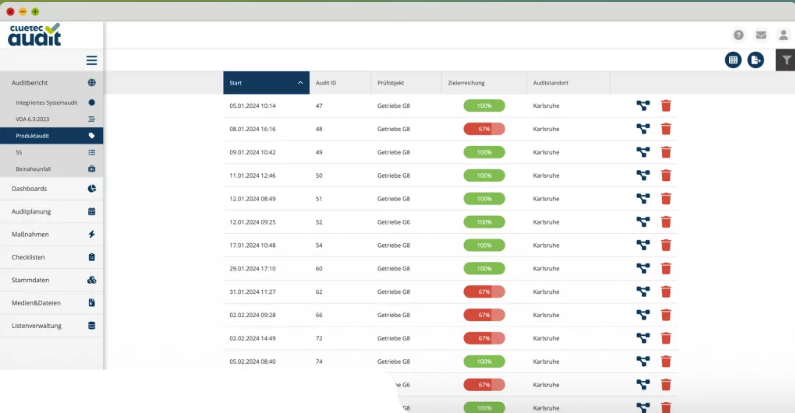The image size is (795, 413).
Task: Select row with start 29.01.2024 17:10
Action: (450, 269)
